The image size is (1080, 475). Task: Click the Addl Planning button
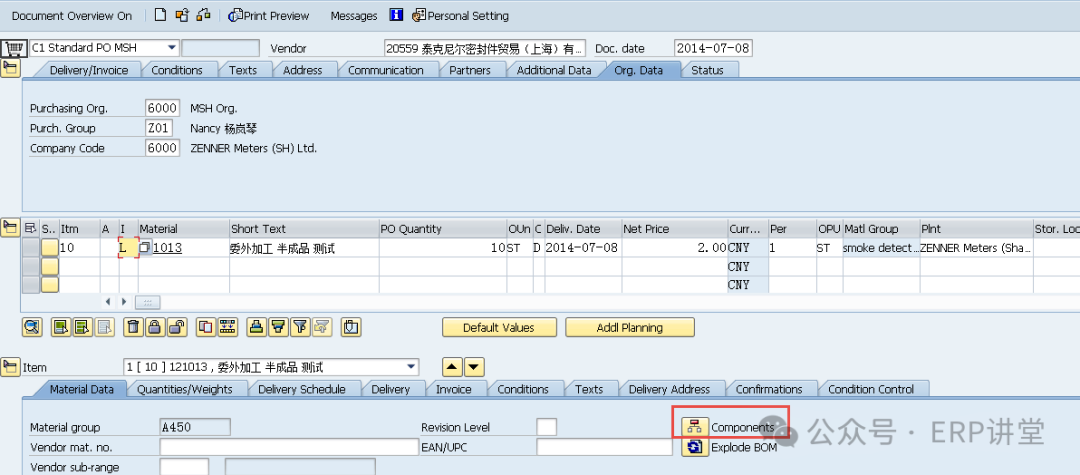coord(629,327)
